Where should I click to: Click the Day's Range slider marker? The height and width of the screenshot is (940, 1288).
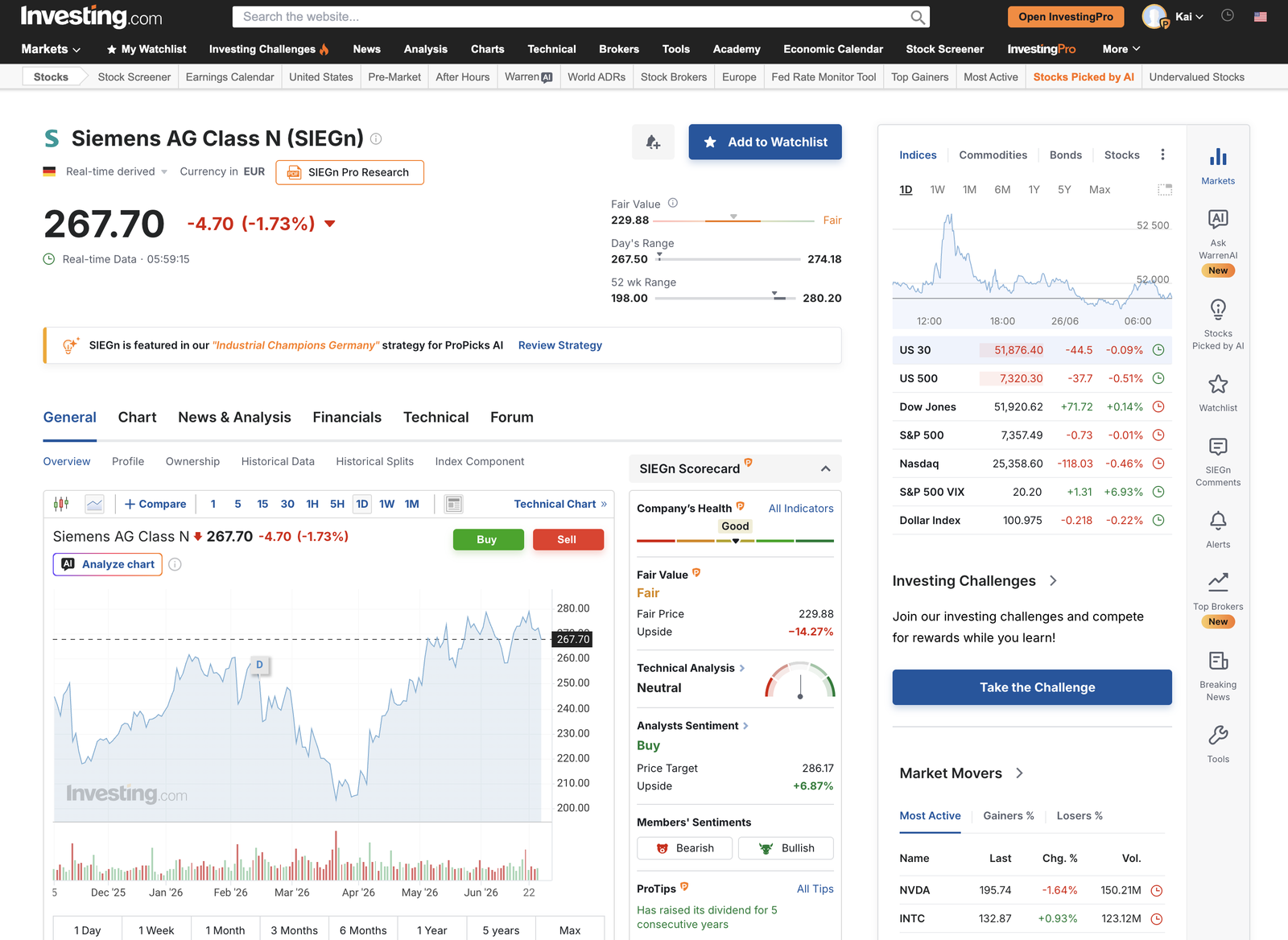tap(659, 256)
